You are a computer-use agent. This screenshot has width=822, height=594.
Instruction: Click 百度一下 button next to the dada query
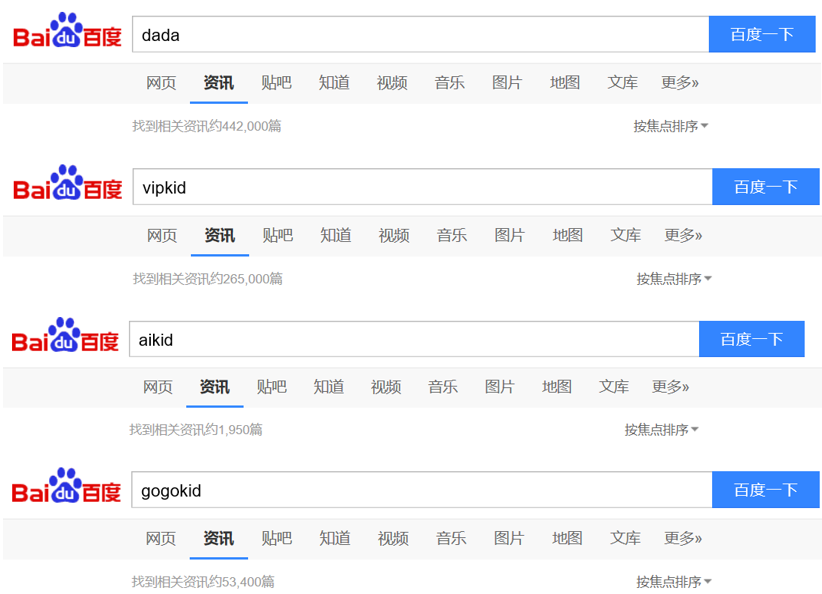pyautogui.click(x=762, y=35)
